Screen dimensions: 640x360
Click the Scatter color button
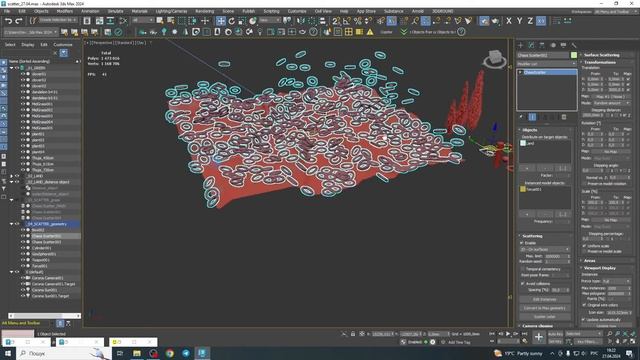tap(544, 317)
